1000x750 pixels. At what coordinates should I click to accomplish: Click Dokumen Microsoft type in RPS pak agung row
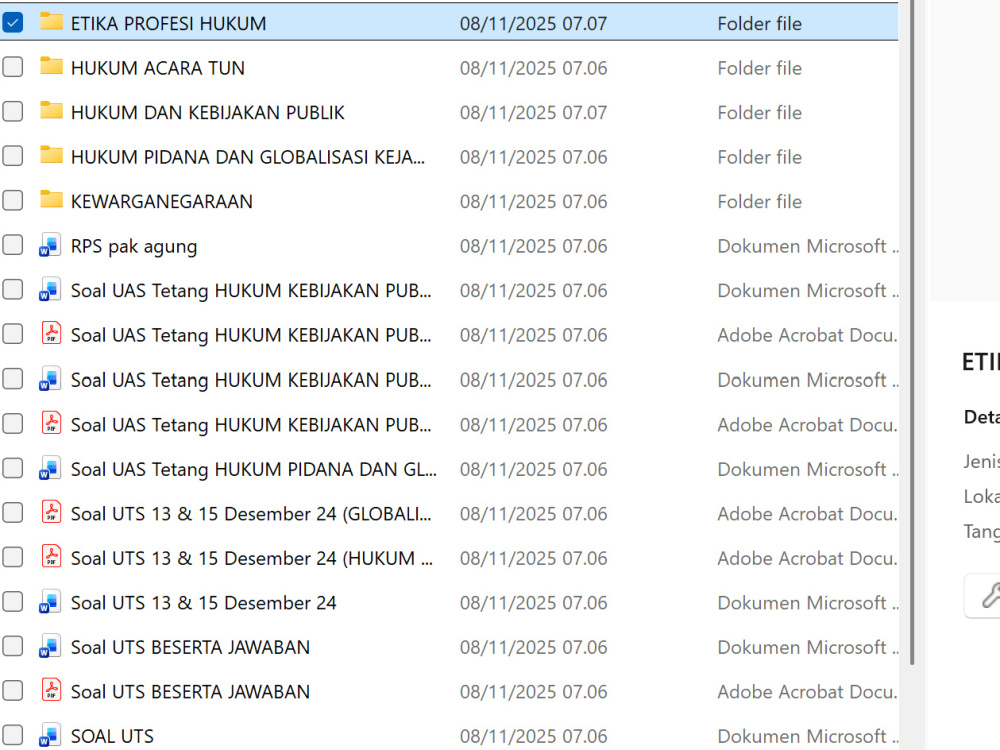[807, 247]
